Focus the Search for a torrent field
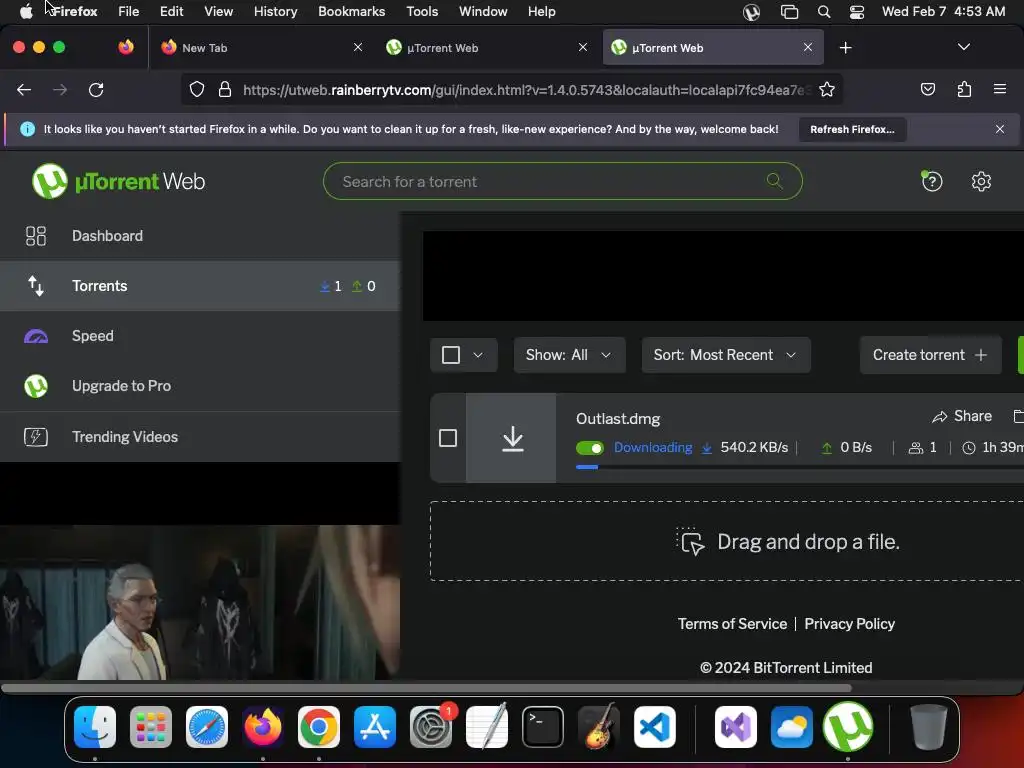 pyautogui.click(x=562, y=181)
